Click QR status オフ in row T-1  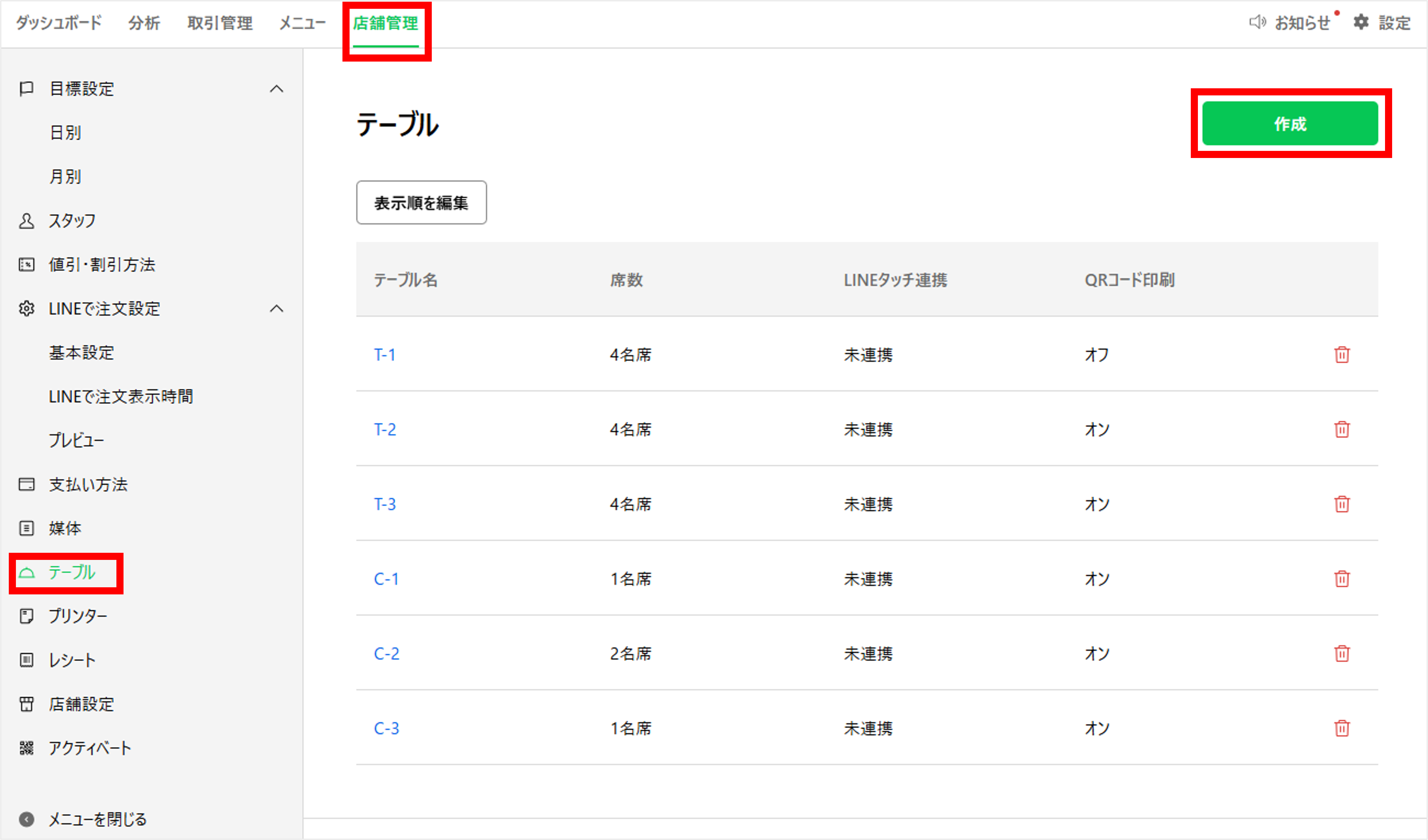coord(1097,355)
